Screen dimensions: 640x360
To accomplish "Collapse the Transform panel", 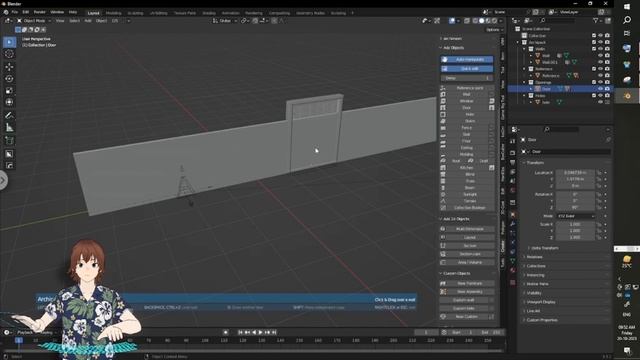I will [535, 162].
